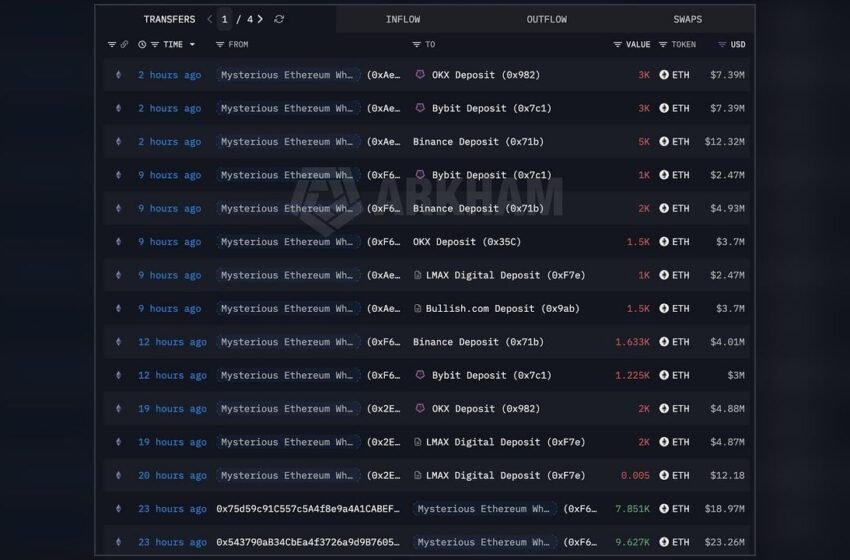850x560 pixels.
Task: Open LMAX Digital Deposit in the 0.005 row
Action: tap(505, 475)
